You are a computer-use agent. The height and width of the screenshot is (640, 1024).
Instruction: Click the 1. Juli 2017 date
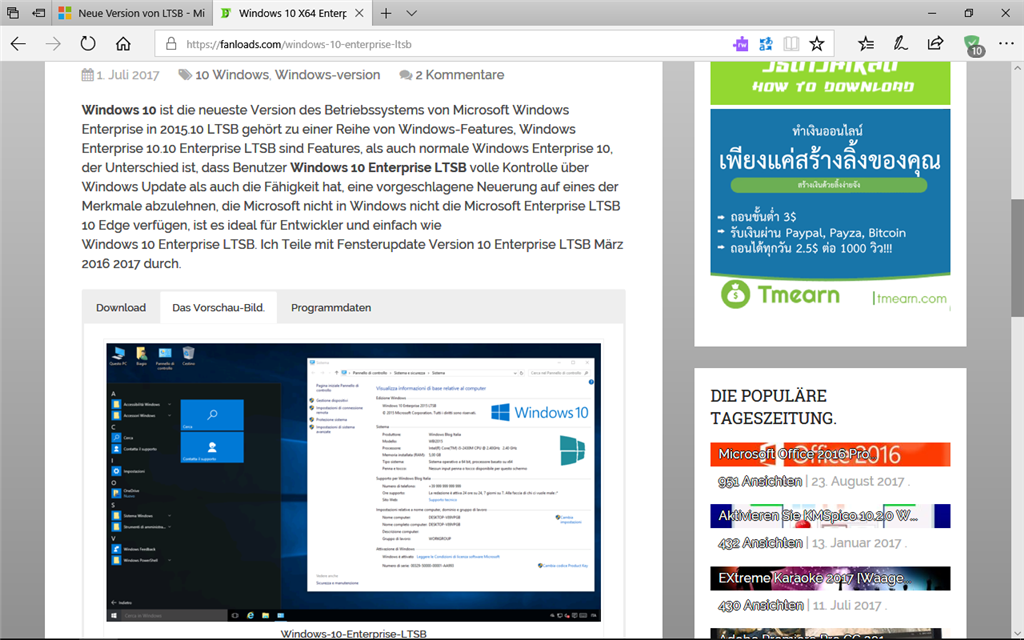pyautogui.click(x=128, y=75)
